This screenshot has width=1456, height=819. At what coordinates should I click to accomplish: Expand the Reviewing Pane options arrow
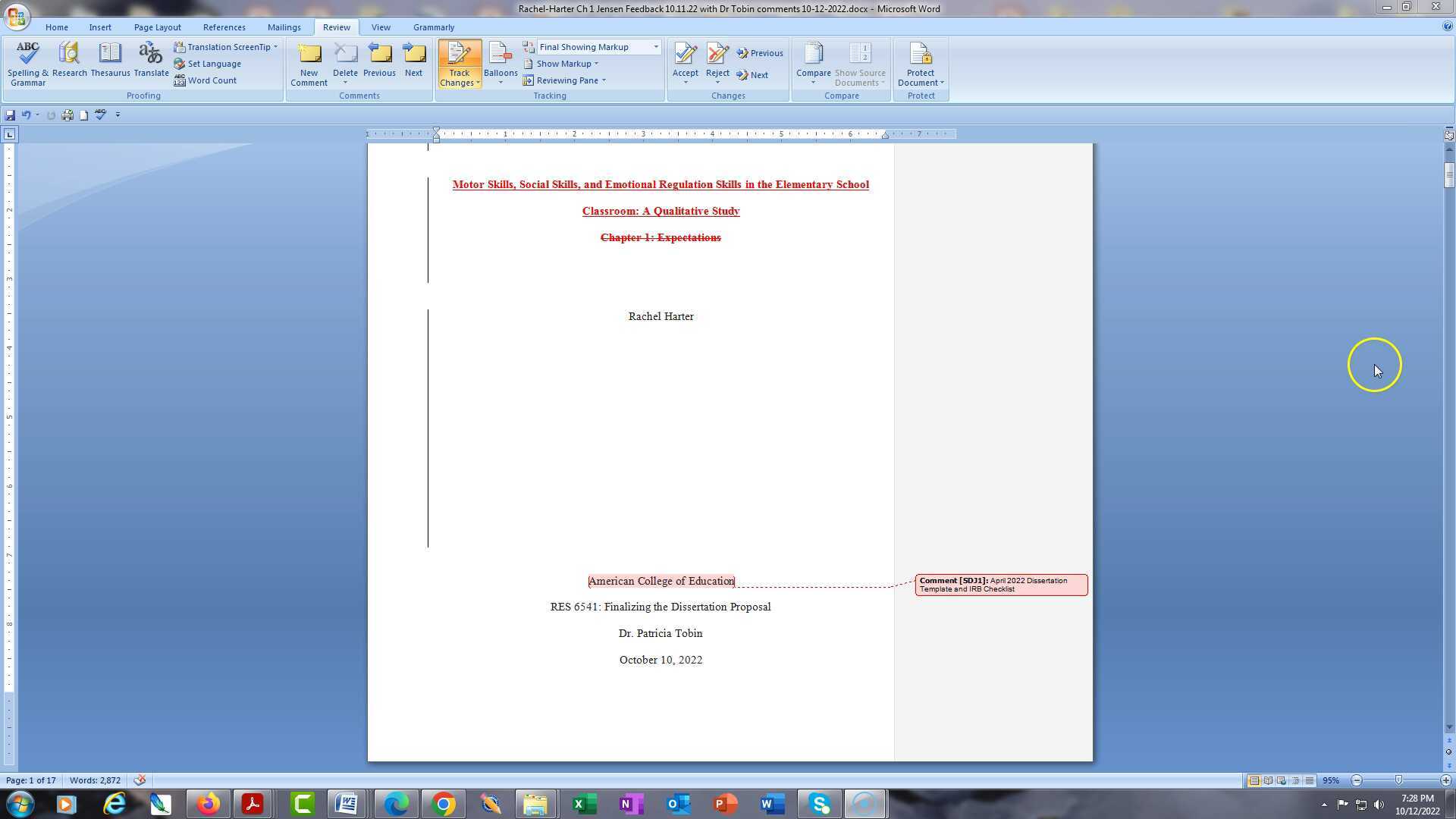[x=604, y=80]
